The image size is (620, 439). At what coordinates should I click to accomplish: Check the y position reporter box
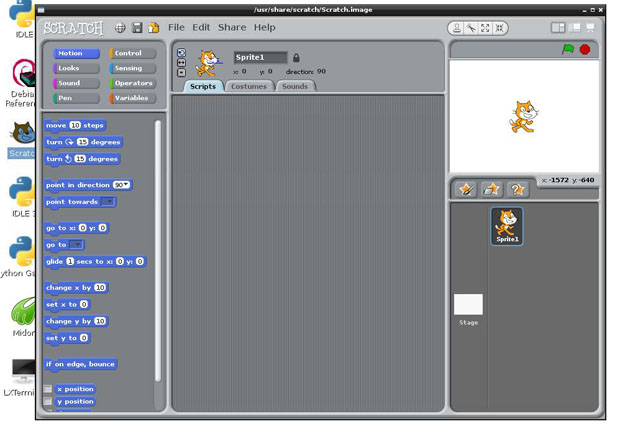[48, 401]
